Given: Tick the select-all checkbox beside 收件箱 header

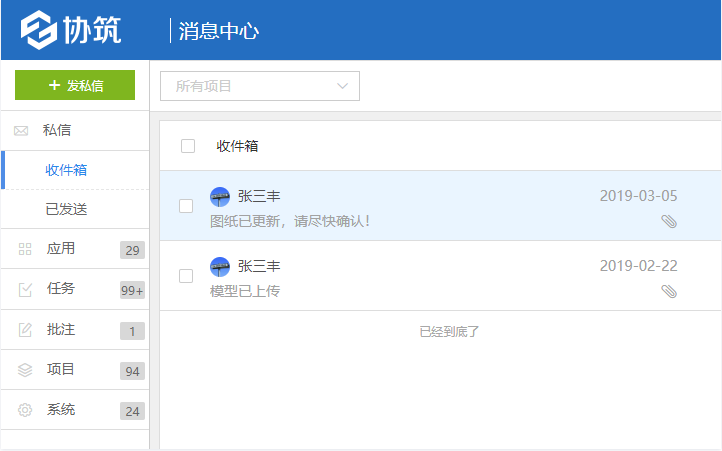Looking at the screenshot, I should (188, 146).
